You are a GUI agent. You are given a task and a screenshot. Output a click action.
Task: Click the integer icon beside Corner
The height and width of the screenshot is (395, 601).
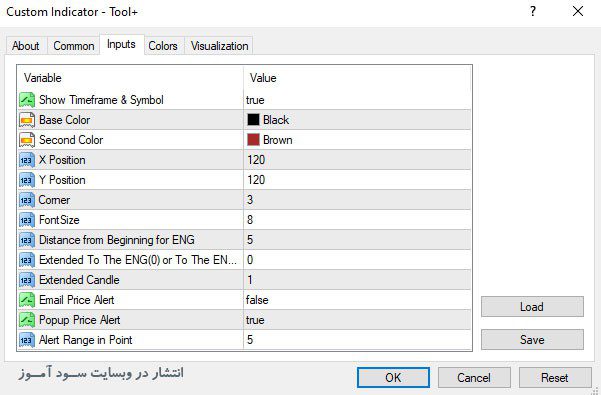(27, 200)
